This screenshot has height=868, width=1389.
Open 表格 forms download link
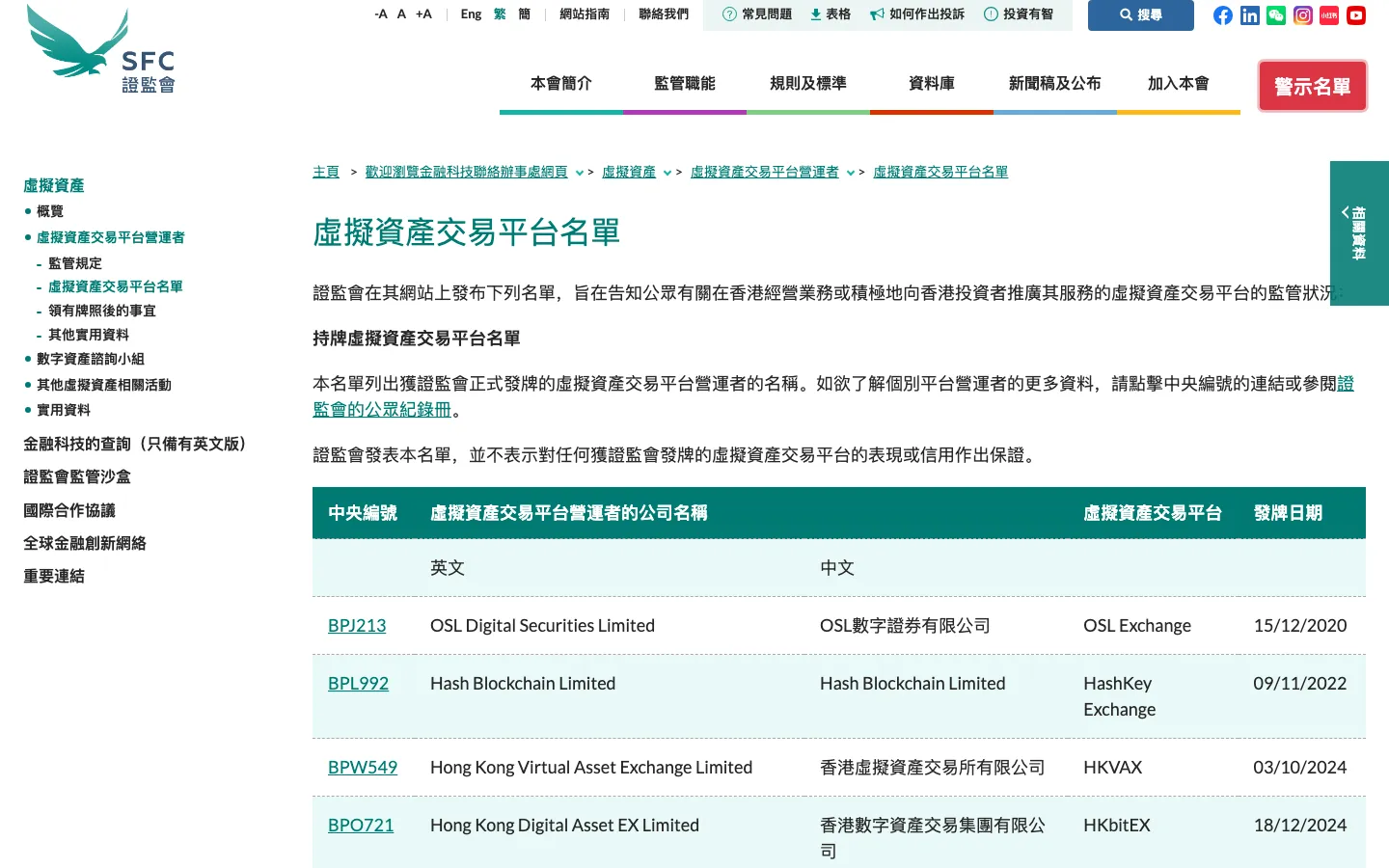831,14
